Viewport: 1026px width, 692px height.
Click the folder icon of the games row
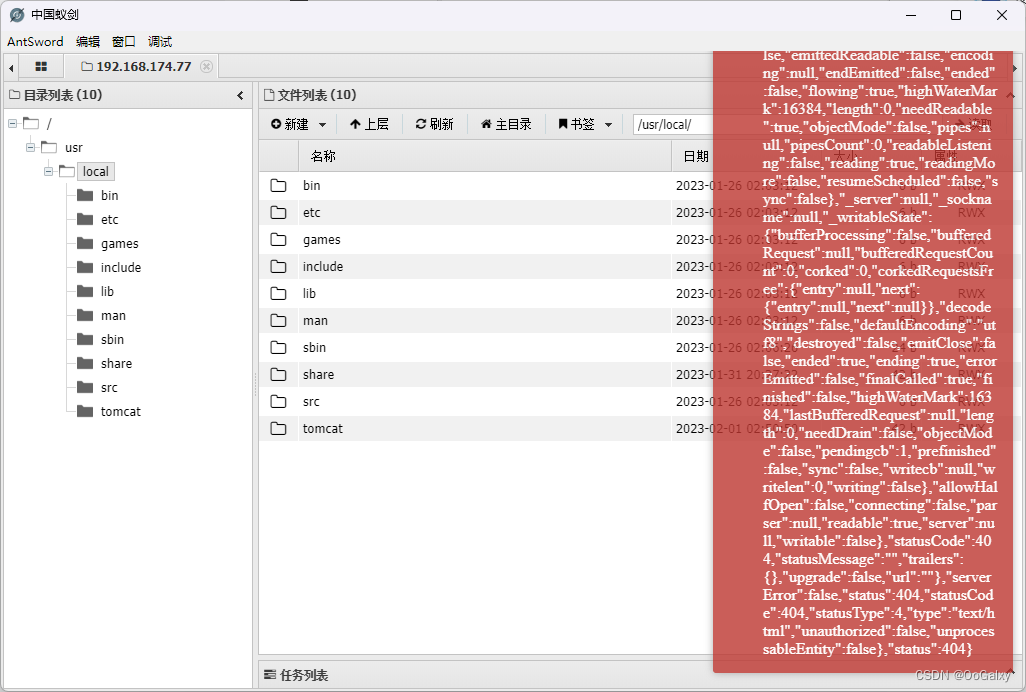[x=278, y=239]
